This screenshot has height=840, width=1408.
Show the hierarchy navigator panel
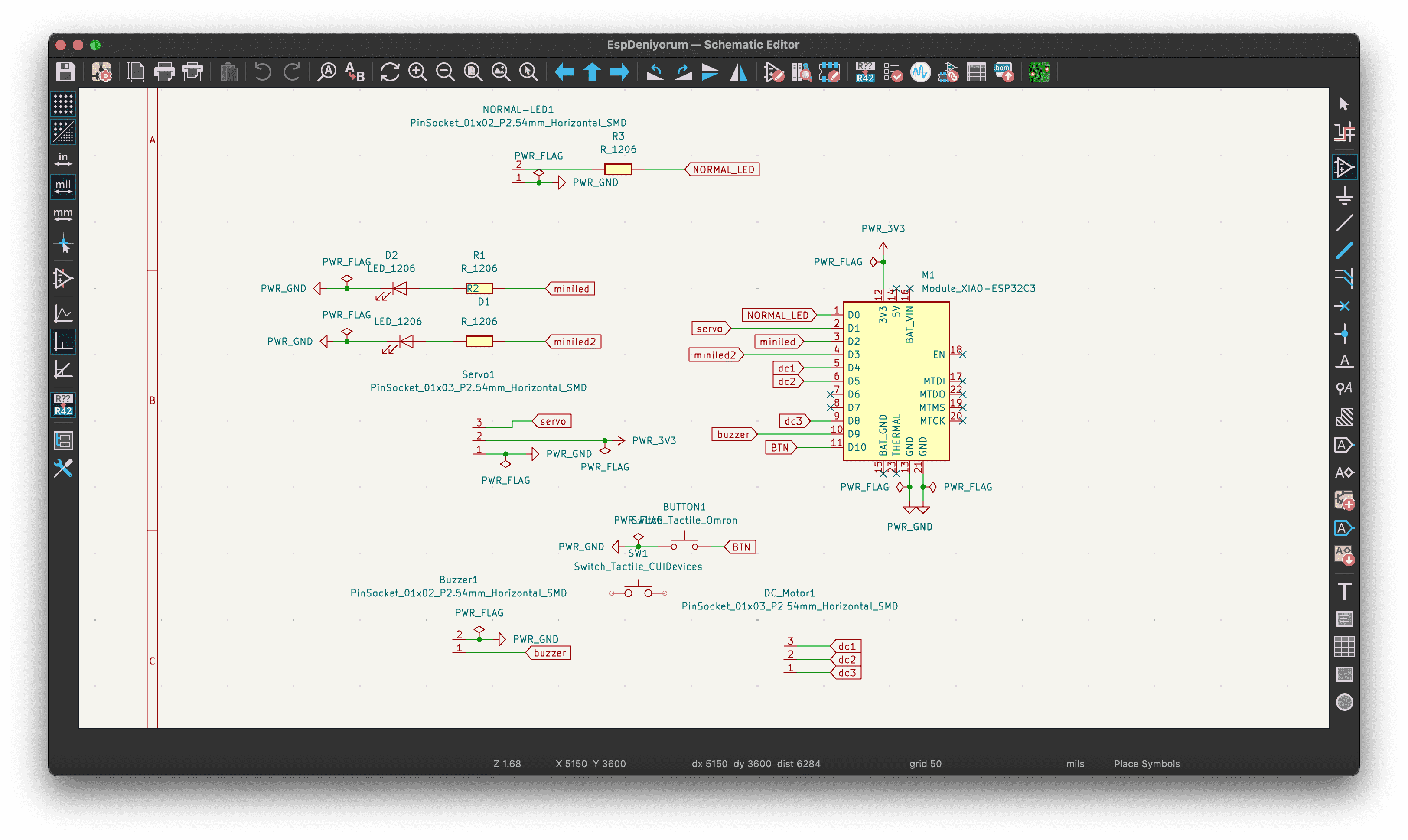63,440
